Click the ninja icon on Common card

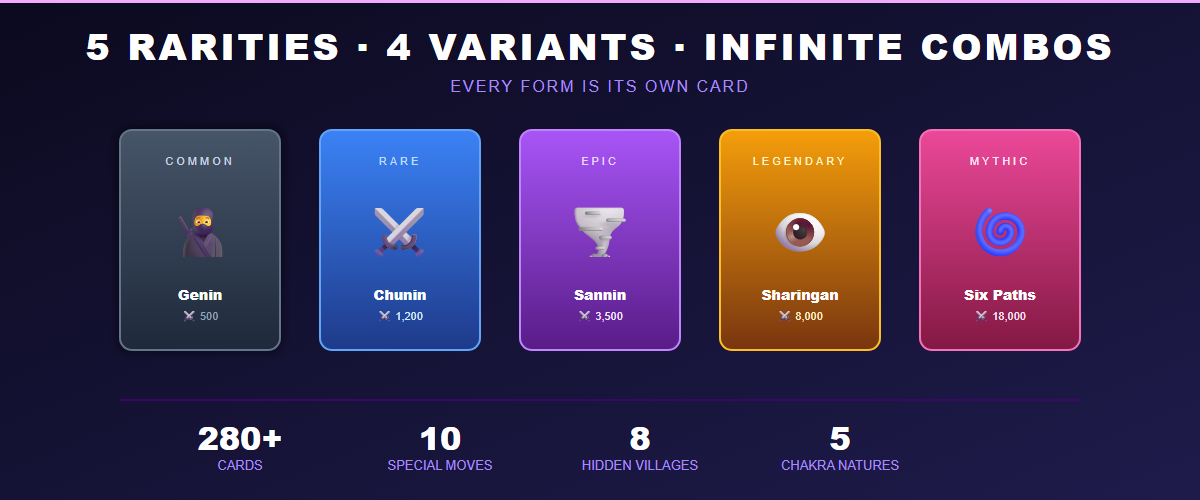[200, 233]
